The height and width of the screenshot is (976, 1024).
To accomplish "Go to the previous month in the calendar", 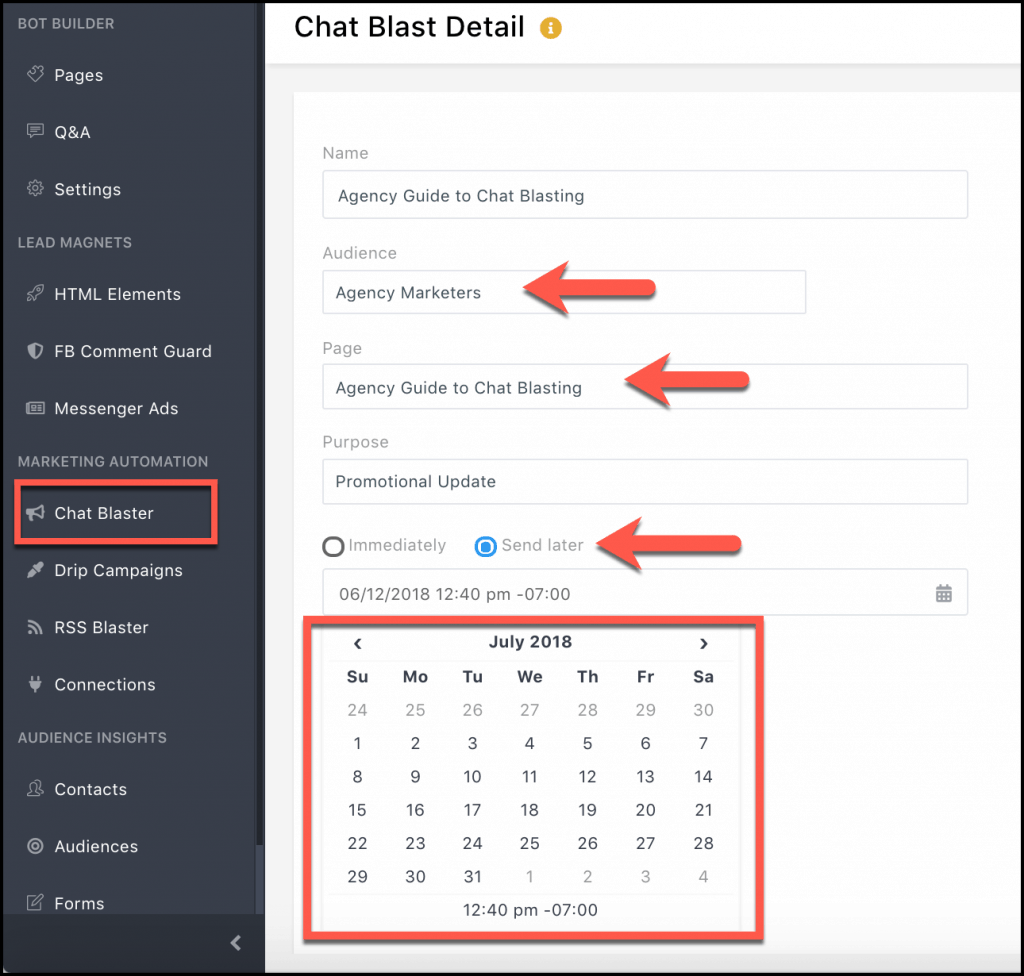I will pos(357,643).
